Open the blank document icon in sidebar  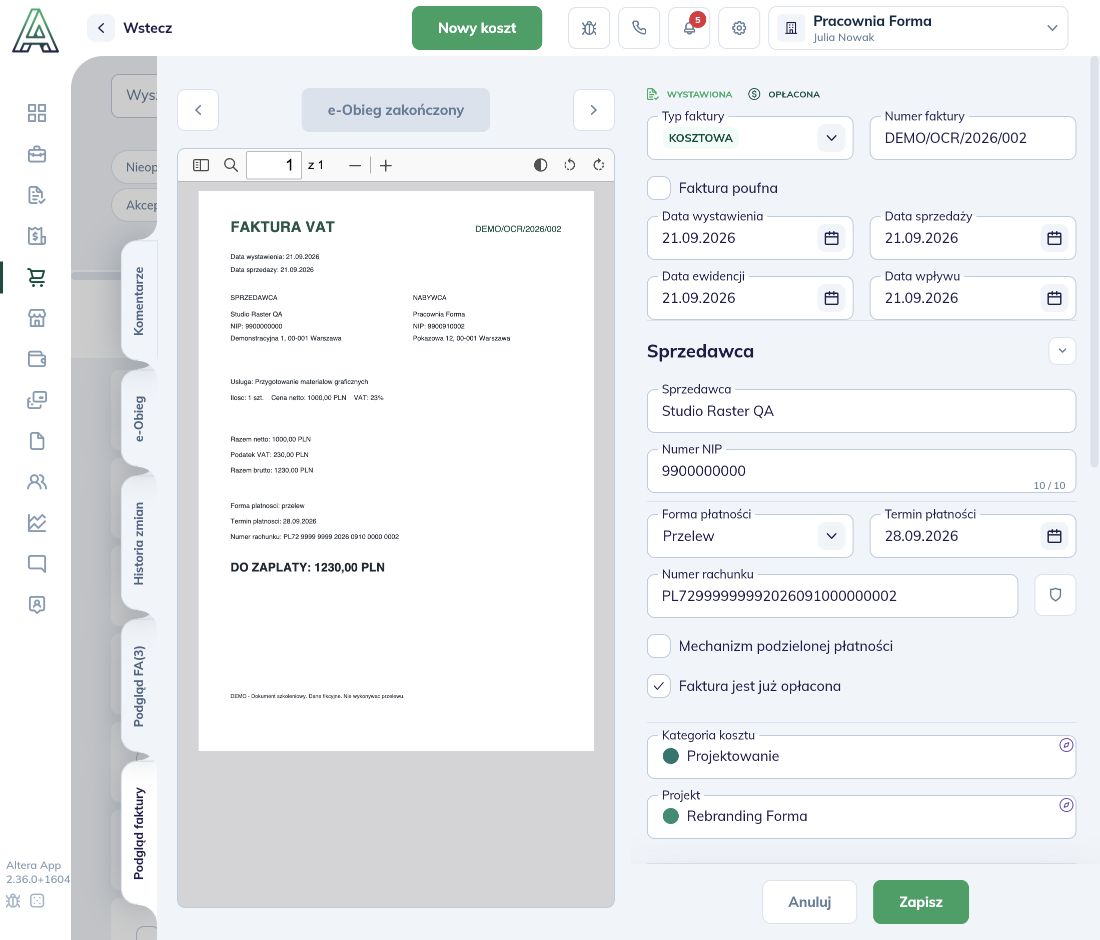(36, 441)
